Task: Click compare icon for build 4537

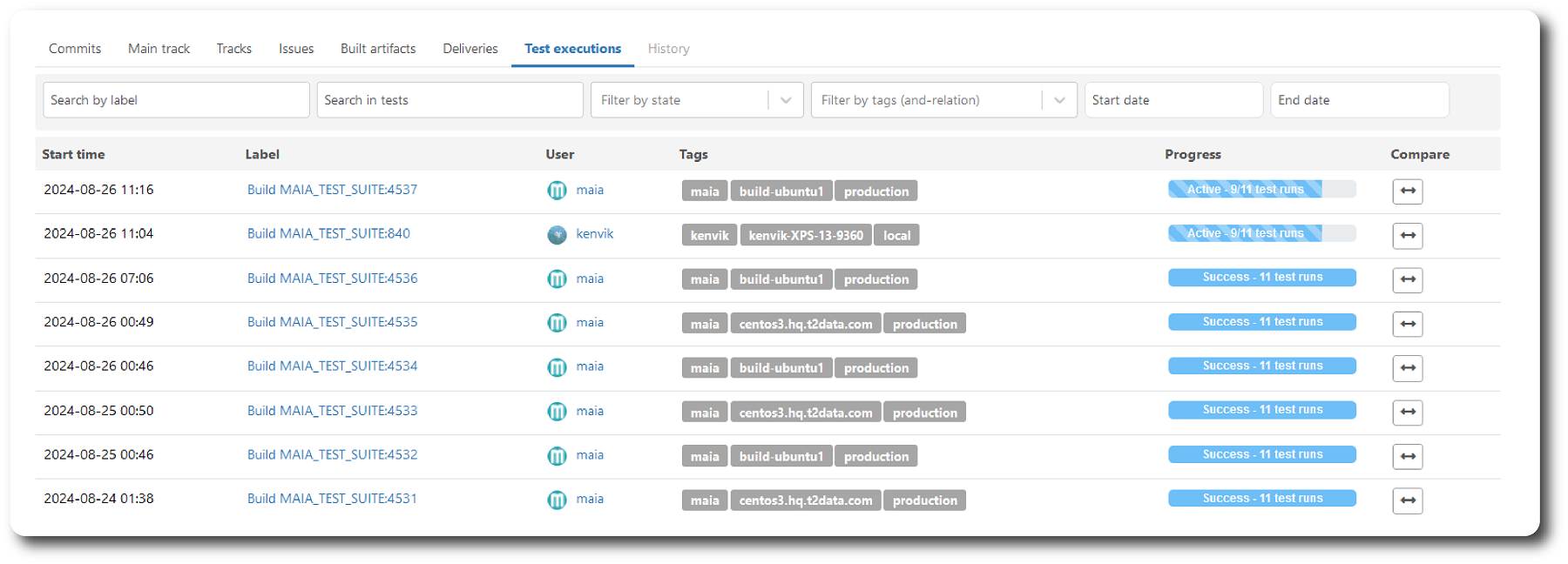Action: pos(1407,191)
